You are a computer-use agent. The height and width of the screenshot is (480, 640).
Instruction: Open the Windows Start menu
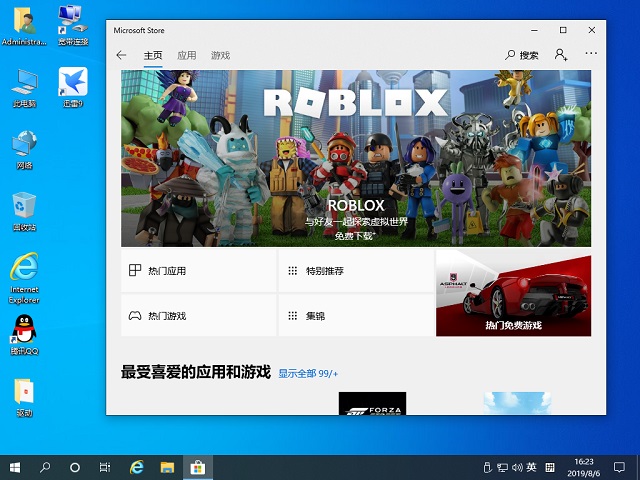tap(15, 467)
